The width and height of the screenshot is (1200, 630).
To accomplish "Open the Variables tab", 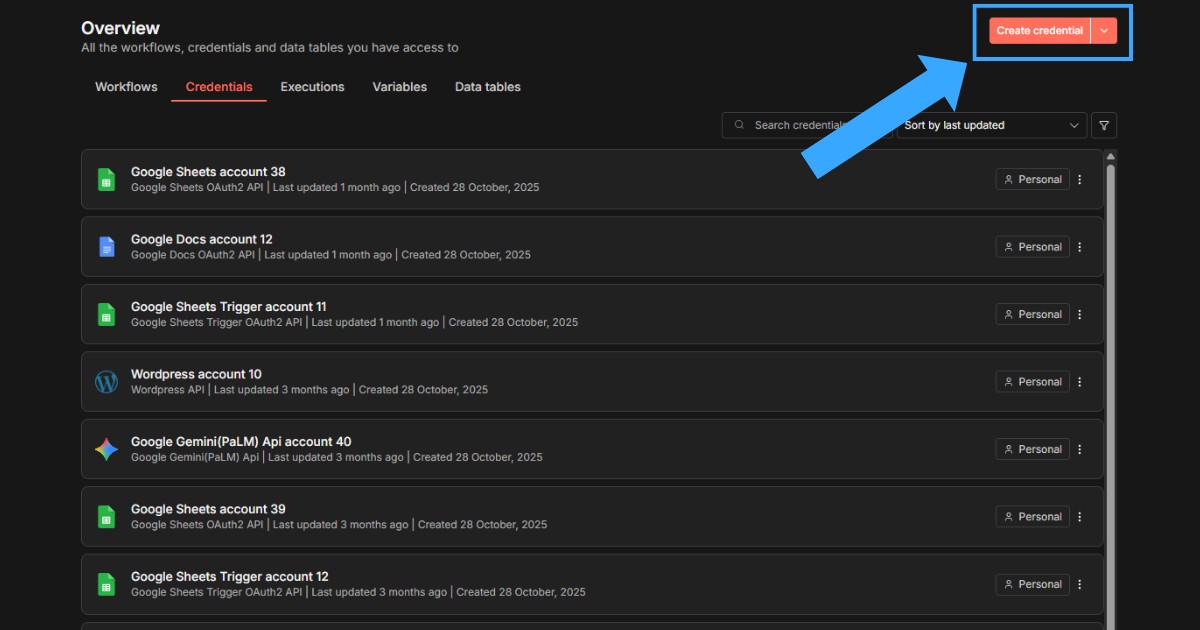I will coord(399,87).
